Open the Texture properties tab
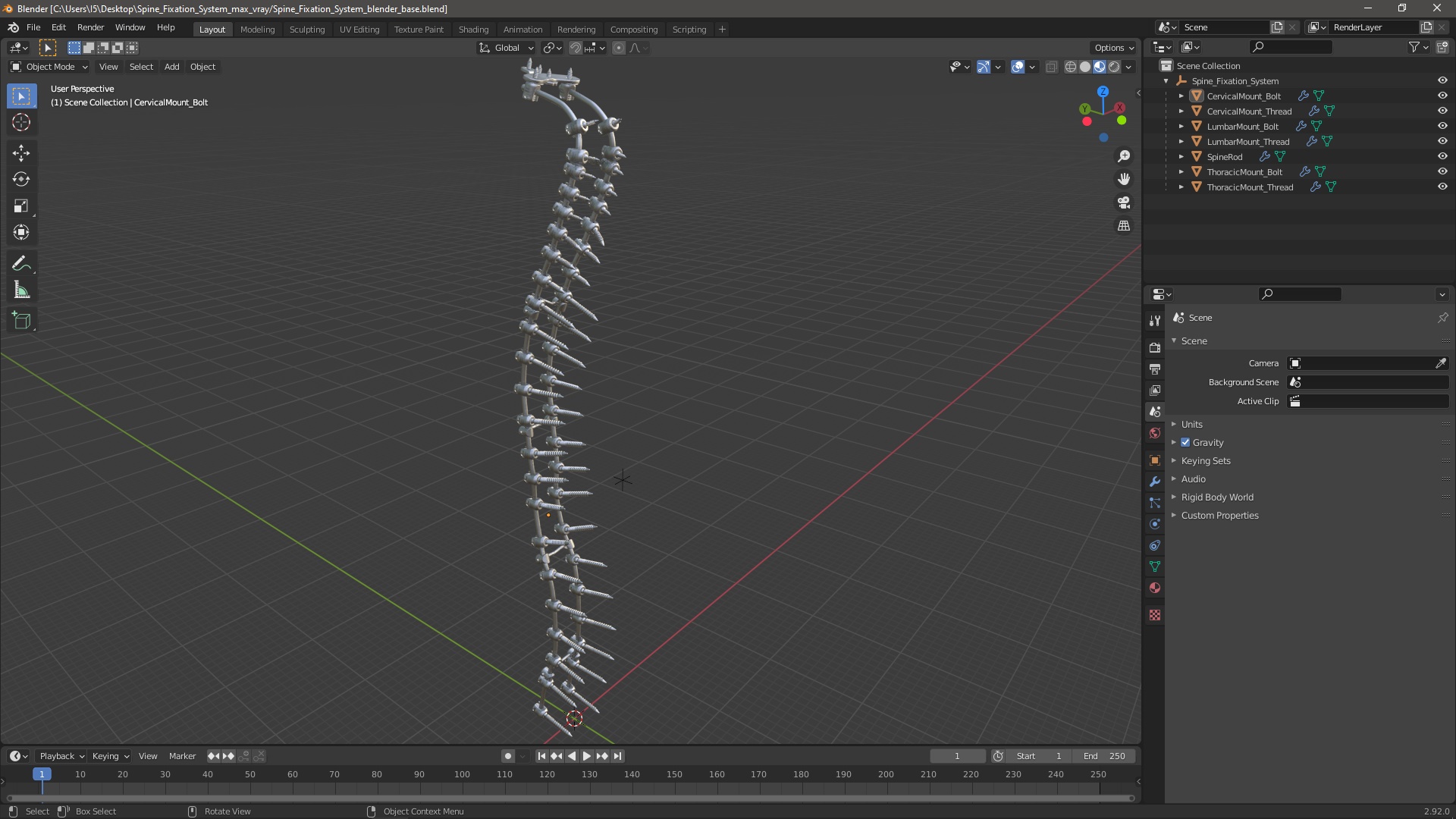The height and width of the screenshot is (819, 1456). 1155,615
